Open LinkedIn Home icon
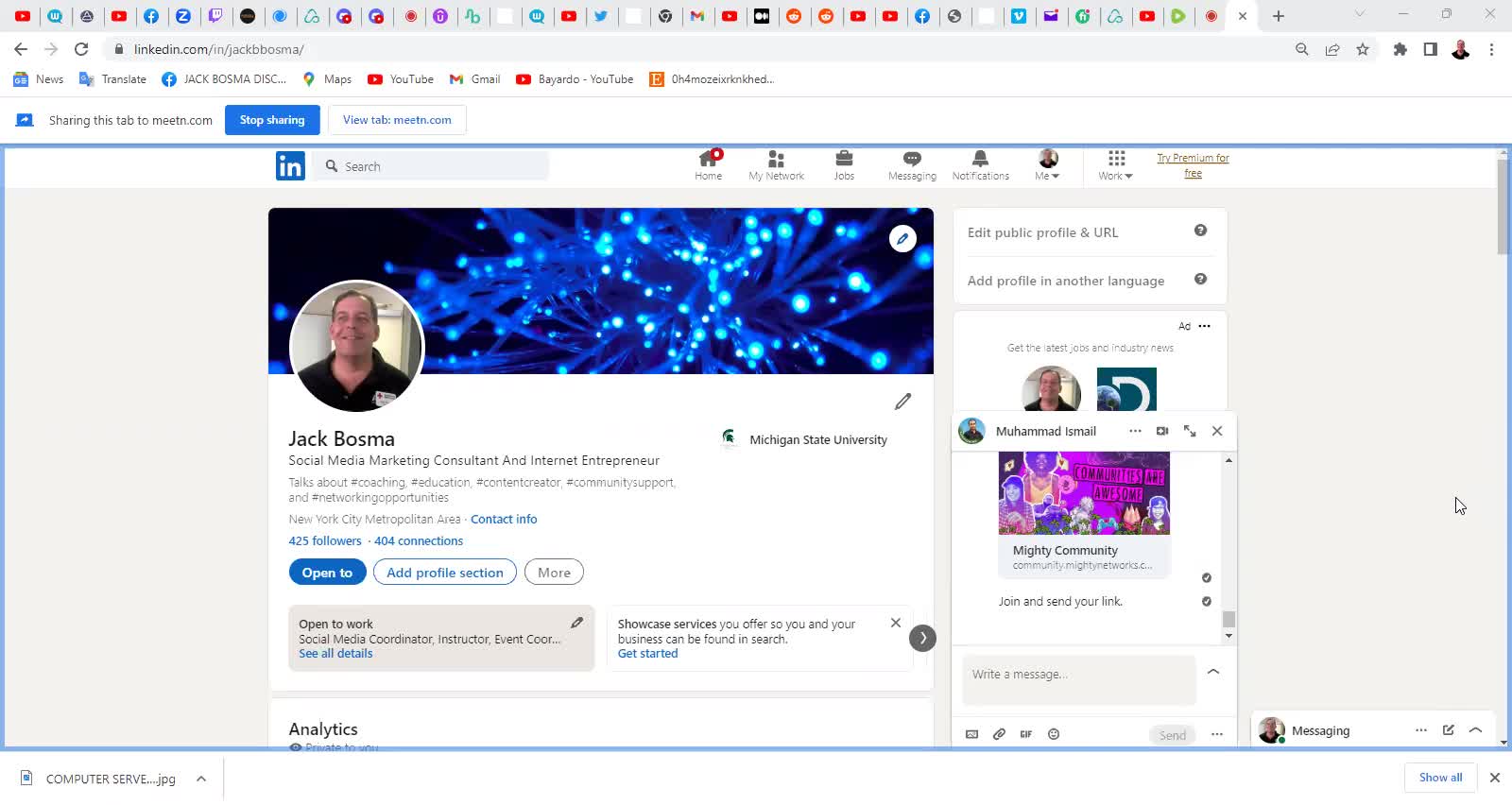 pos(708,165)
